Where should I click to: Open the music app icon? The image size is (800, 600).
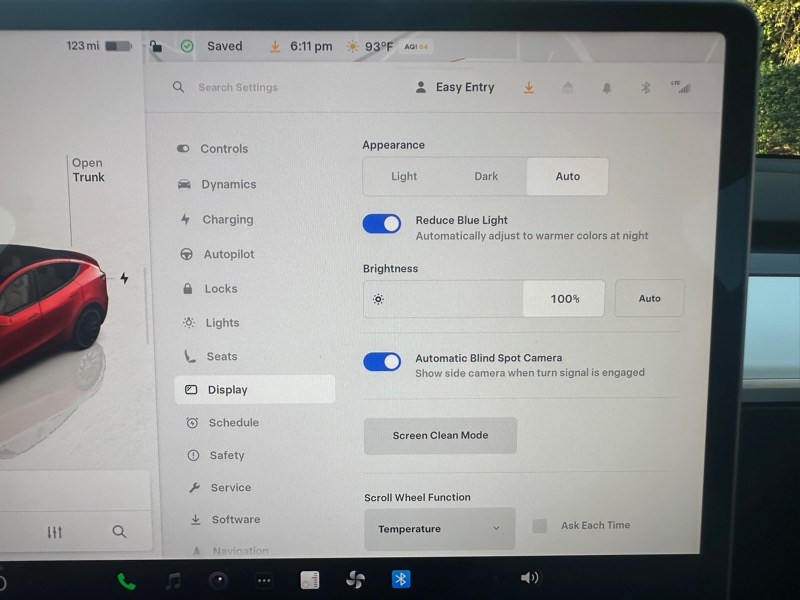tap(174, 580)
